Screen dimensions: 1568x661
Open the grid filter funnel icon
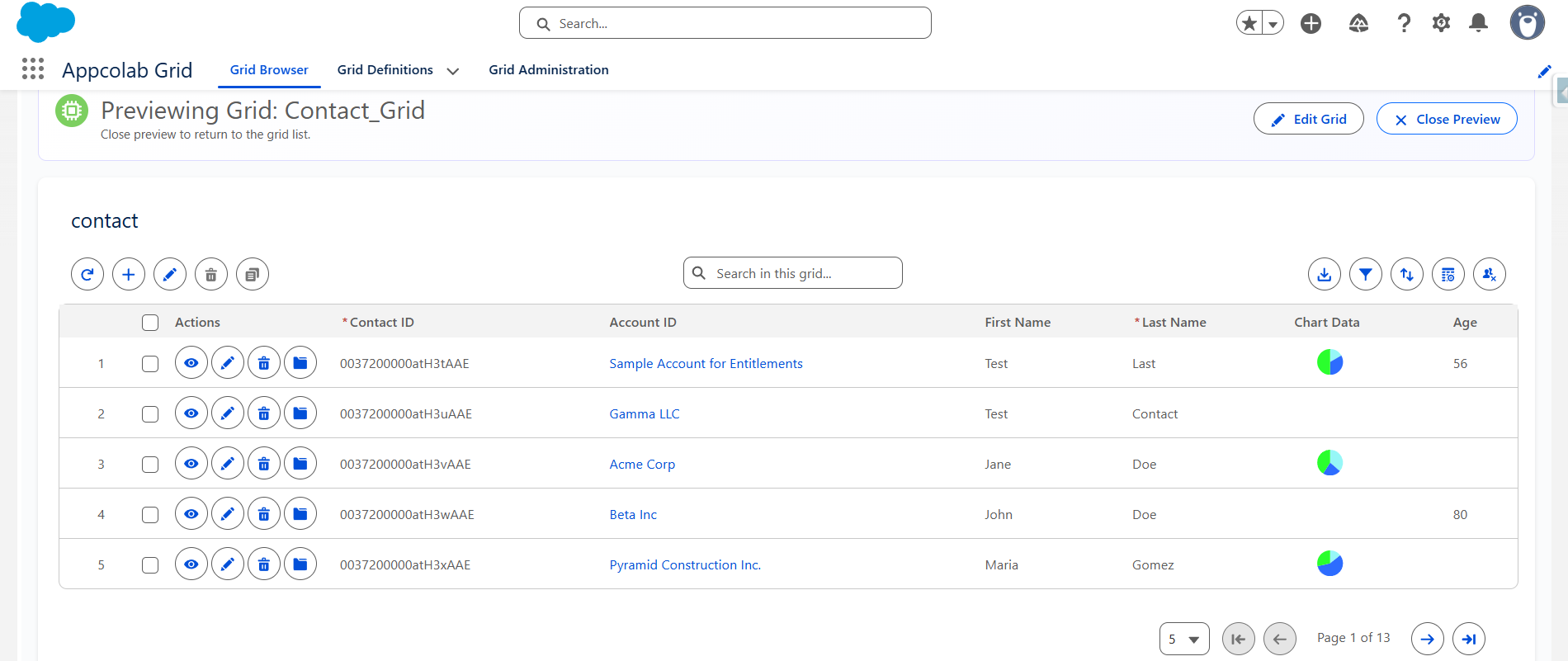pos(1366,274)
